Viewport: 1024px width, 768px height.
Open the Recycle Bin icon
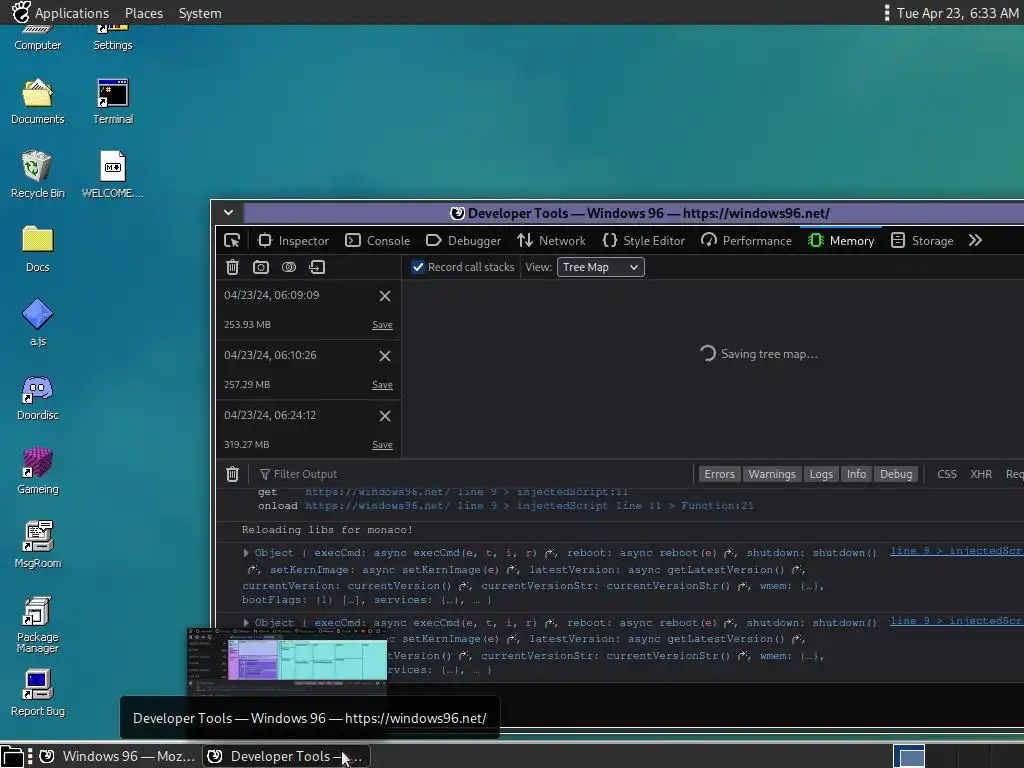[37, 175]
